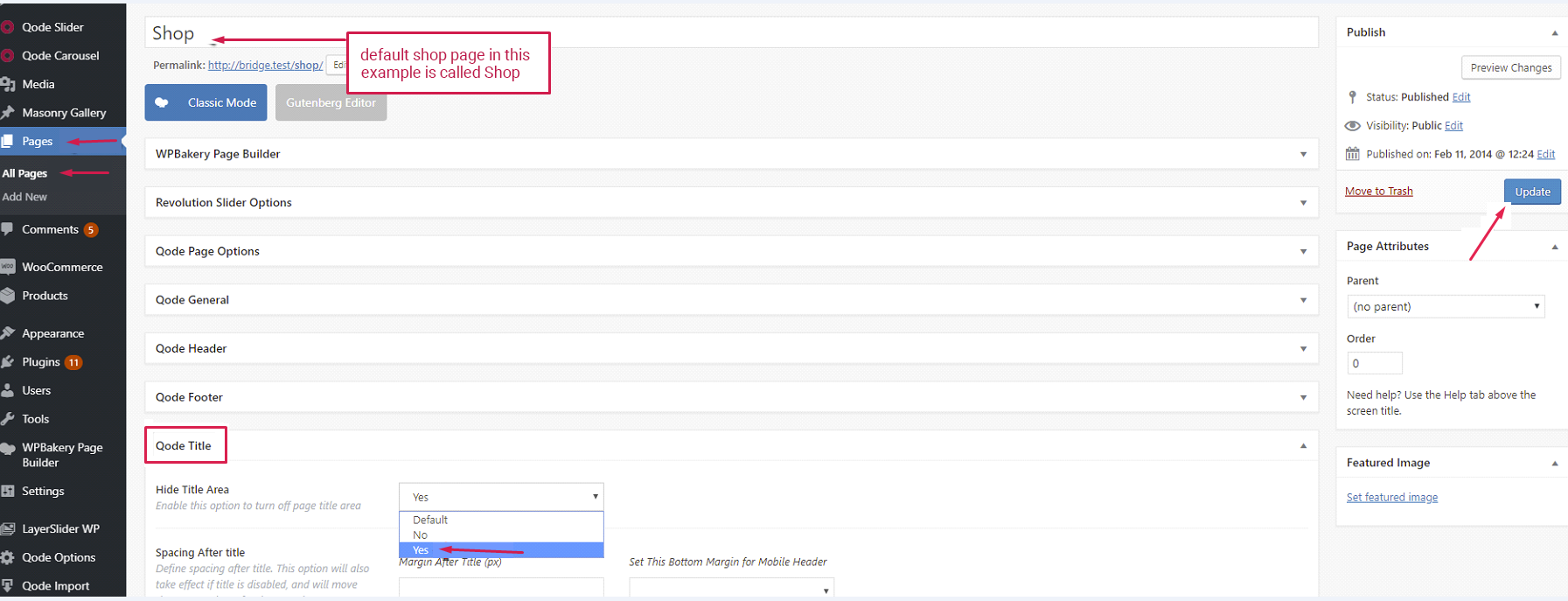Open the Parent page dropdown
The height and width of the screenshot is (601, 1568).
(1446, 306)
